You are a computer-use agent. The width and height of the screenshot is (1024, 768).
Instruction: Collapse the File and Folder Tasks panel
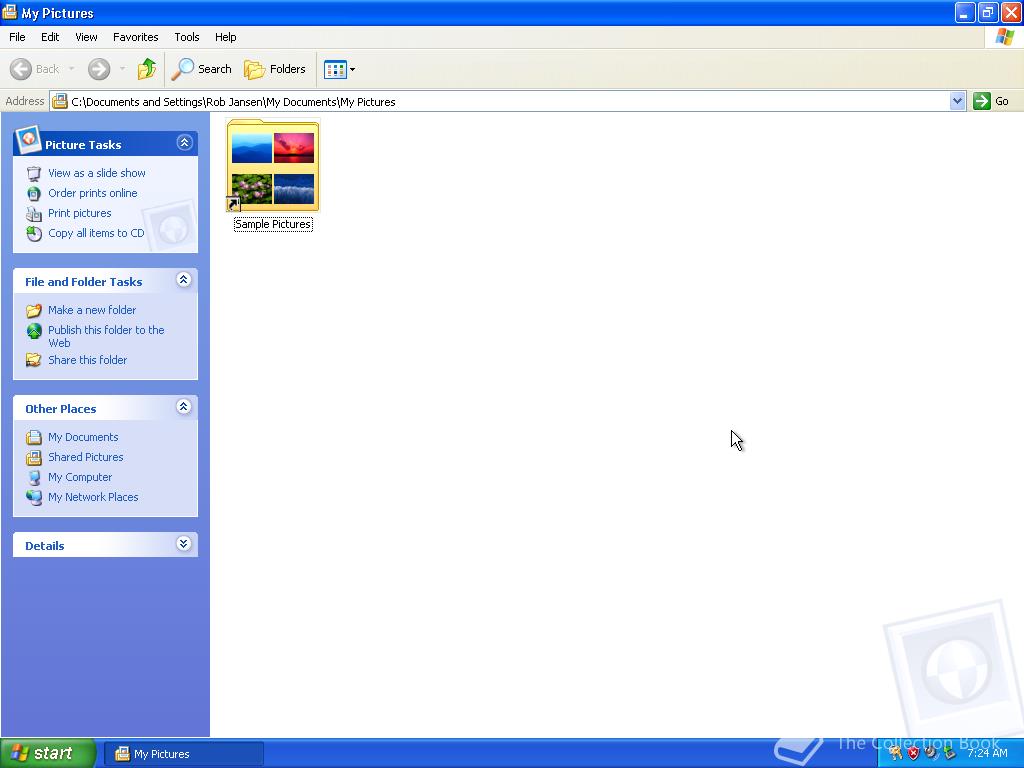[x=184, y=280]
